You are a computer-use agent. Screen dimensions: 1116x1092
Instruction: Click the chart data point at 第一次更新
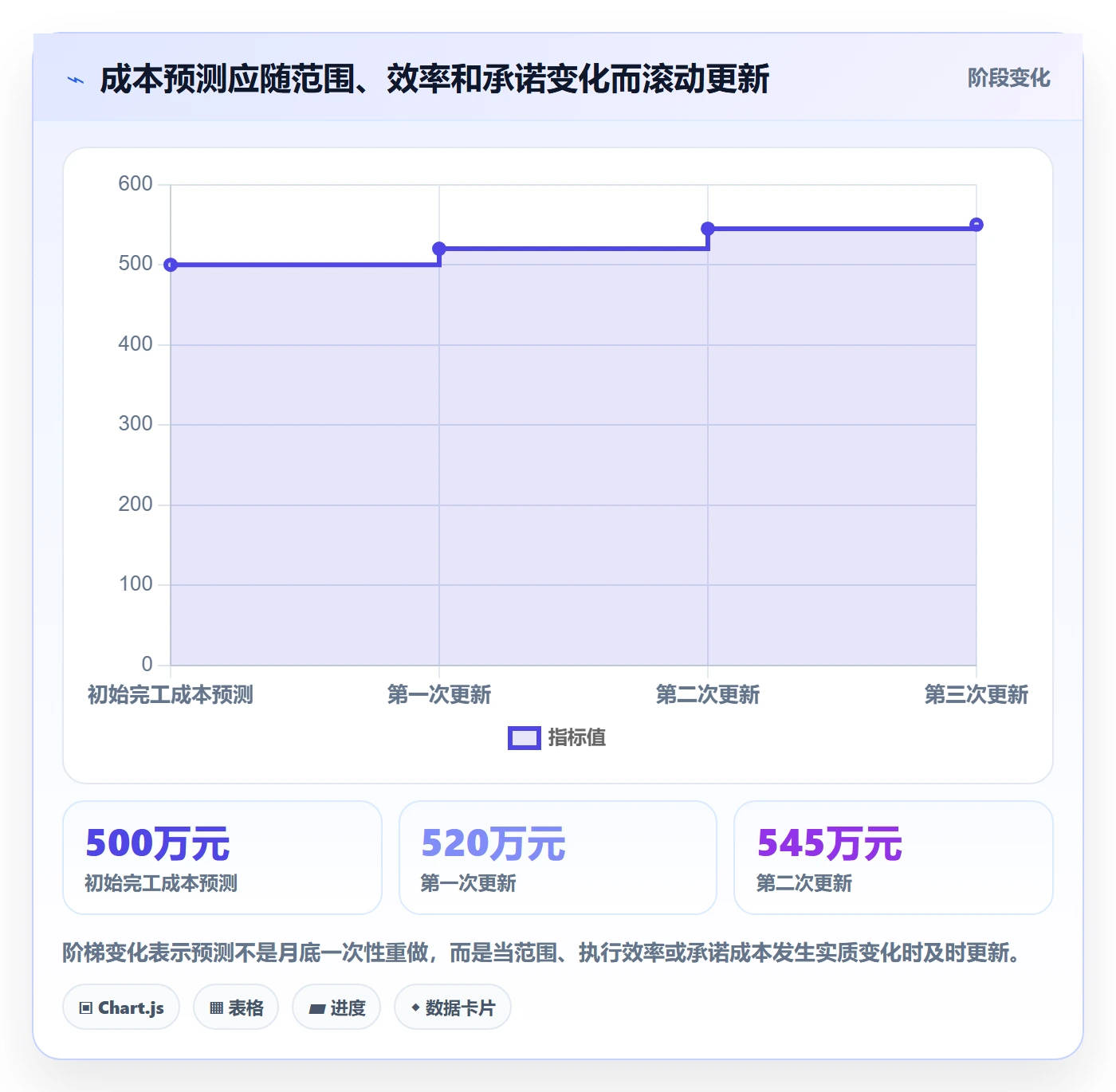point(439,249)
